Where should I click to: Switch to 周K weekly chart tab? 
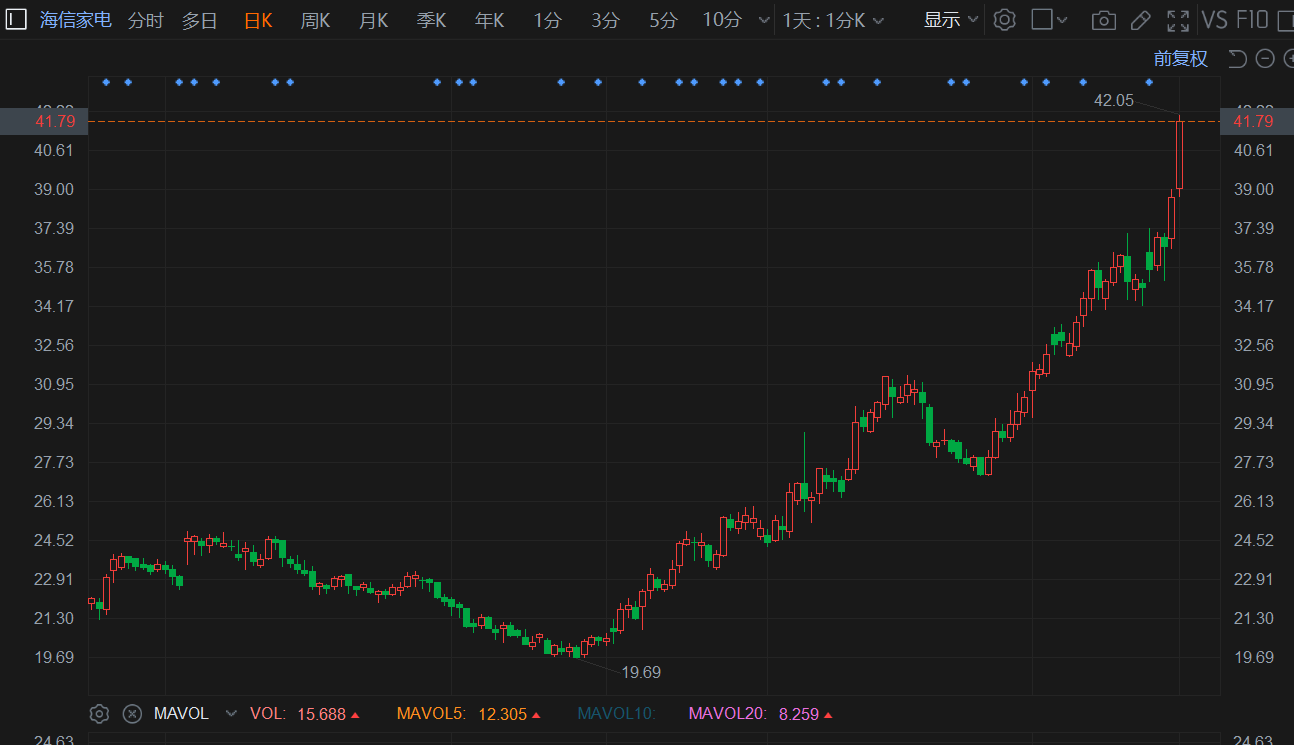pyautogui.click(x=315, y=20)
